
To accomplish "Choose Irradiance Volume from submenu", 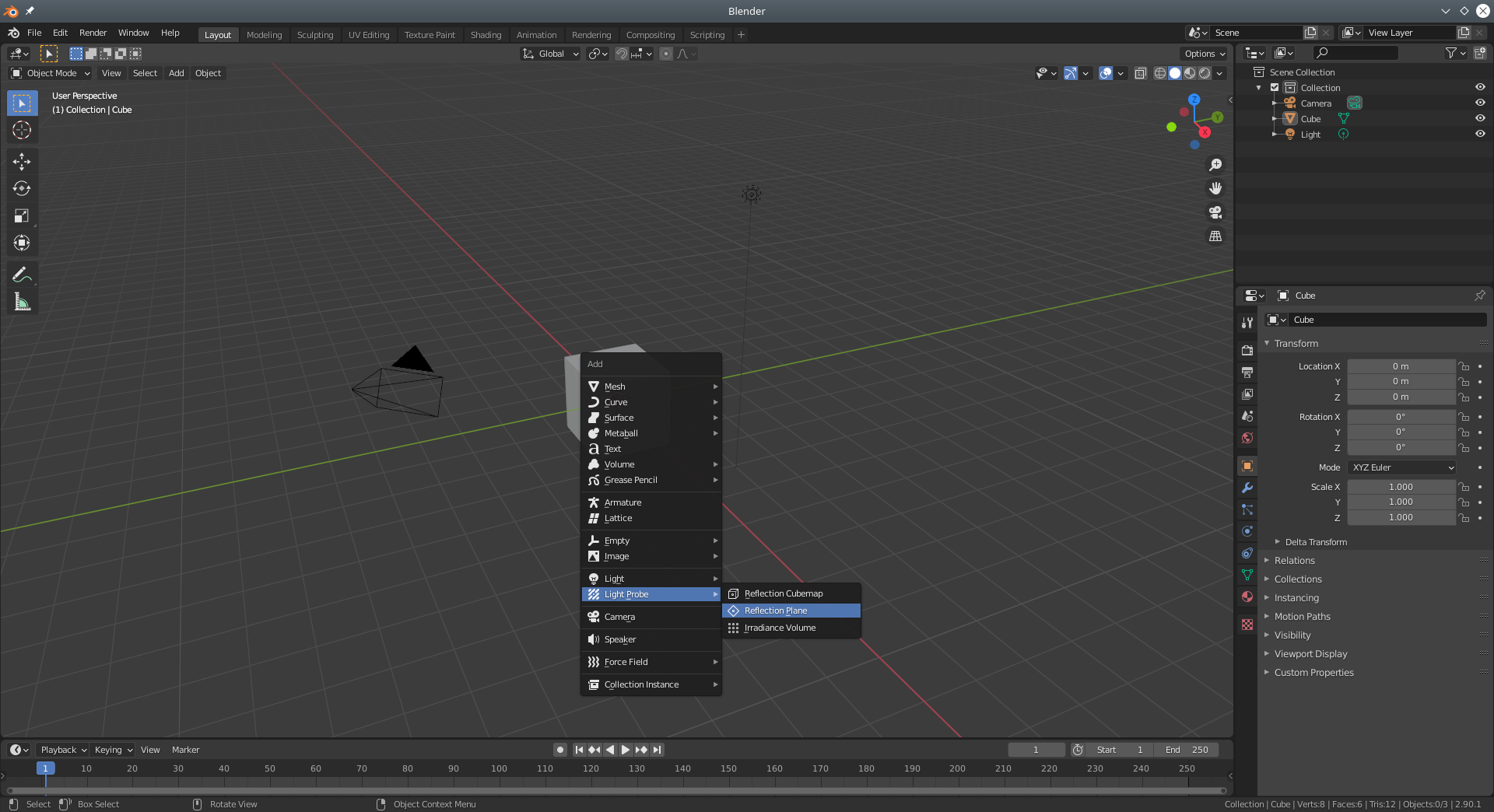I will pyautogui.click(x=791, y=628).
